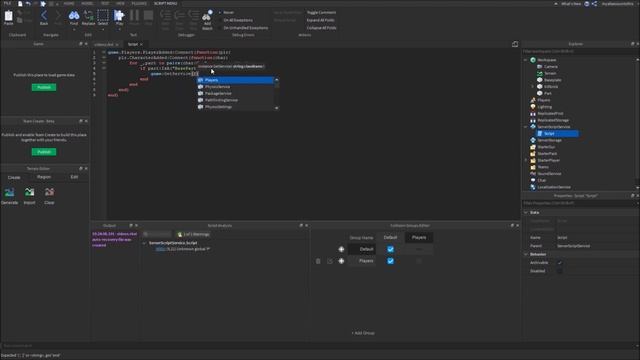The image size is (640, 360).
Task: Open Find with the binoculars icon
Action: coord(74,16)
